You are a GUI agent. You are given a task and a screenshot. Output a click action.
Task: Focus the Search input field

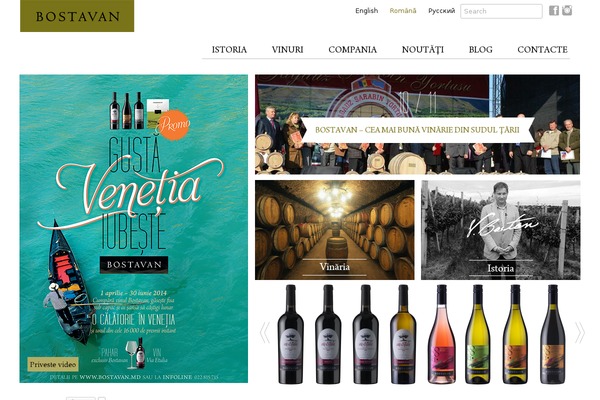tap(501, 11)
